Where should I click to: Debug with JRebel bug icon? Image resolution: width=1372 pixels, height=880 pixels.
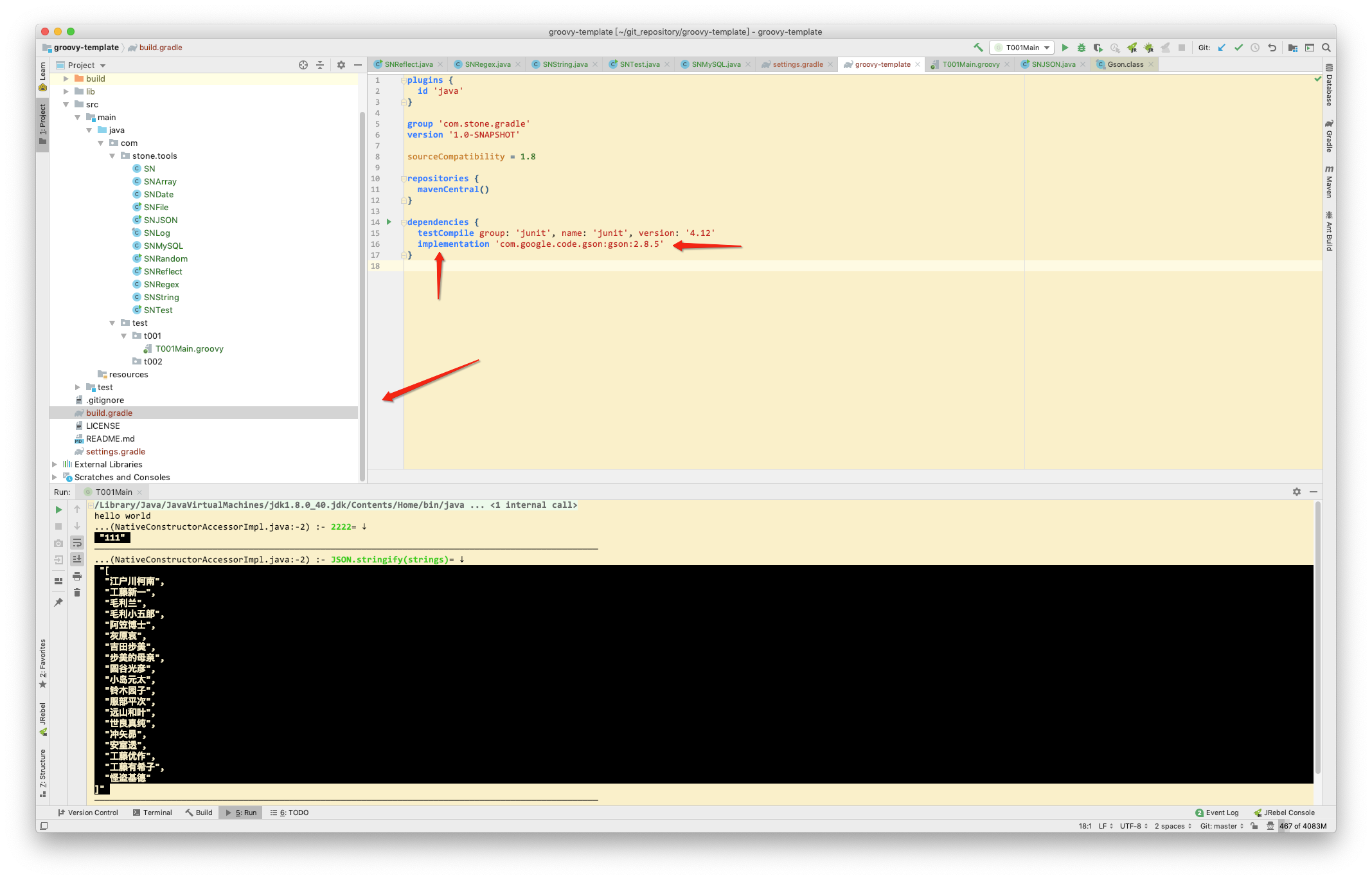pyautogui.click(x=1148, y=48)
